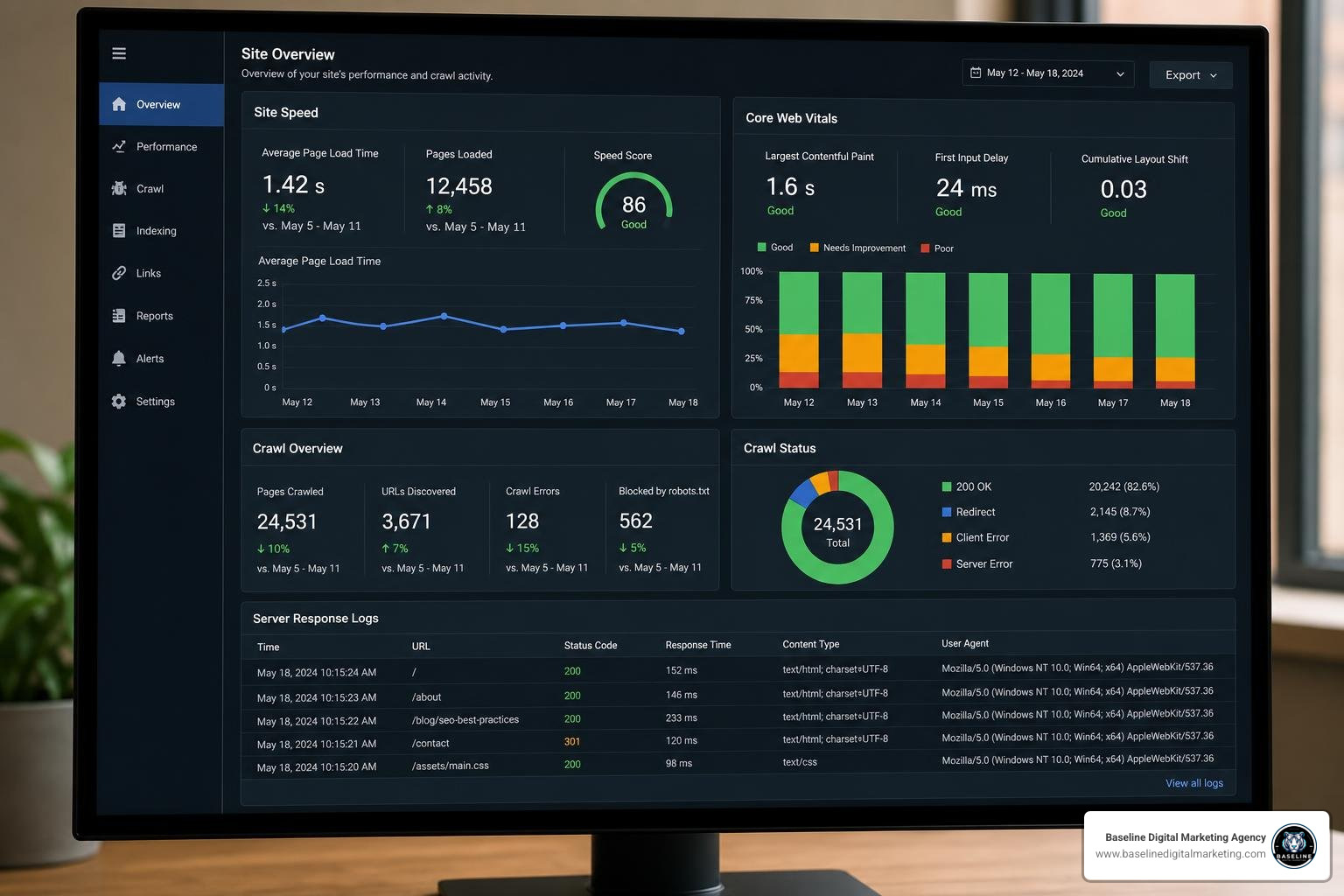Image resolution: width=1344 pixels, height=896 pixels.
Task: Click the text/css content type cell
Action: pos(800,762)
